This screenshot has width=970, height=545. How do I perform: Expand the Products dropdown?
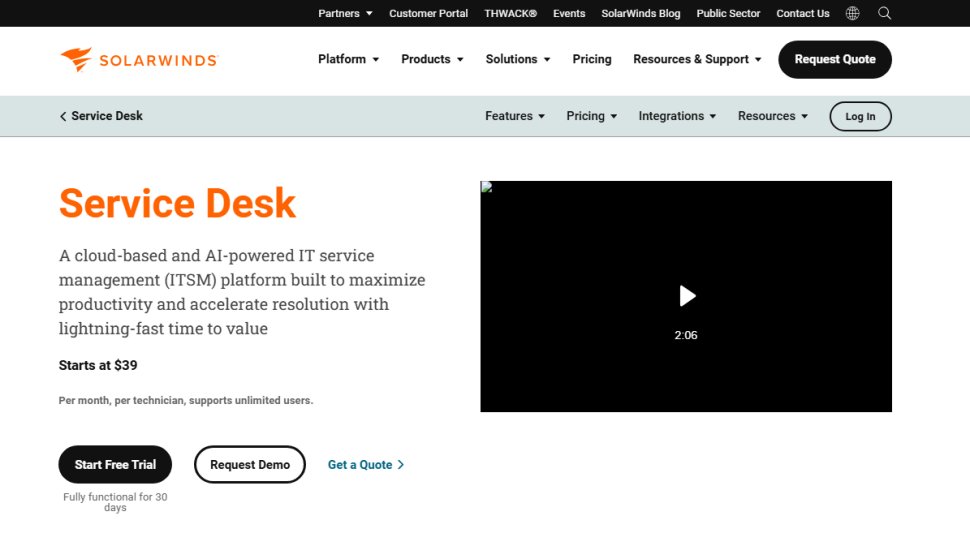click(x=432, y=59)
